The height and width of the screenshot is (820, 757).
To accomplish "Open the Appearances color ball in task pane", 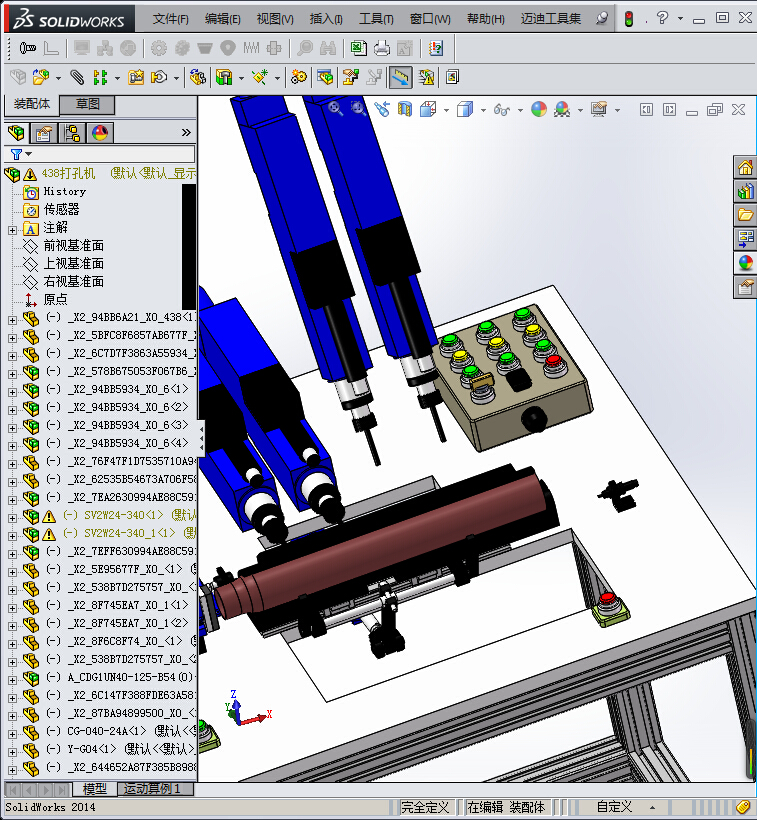I will pyautogui.click(x=745, y=263).
